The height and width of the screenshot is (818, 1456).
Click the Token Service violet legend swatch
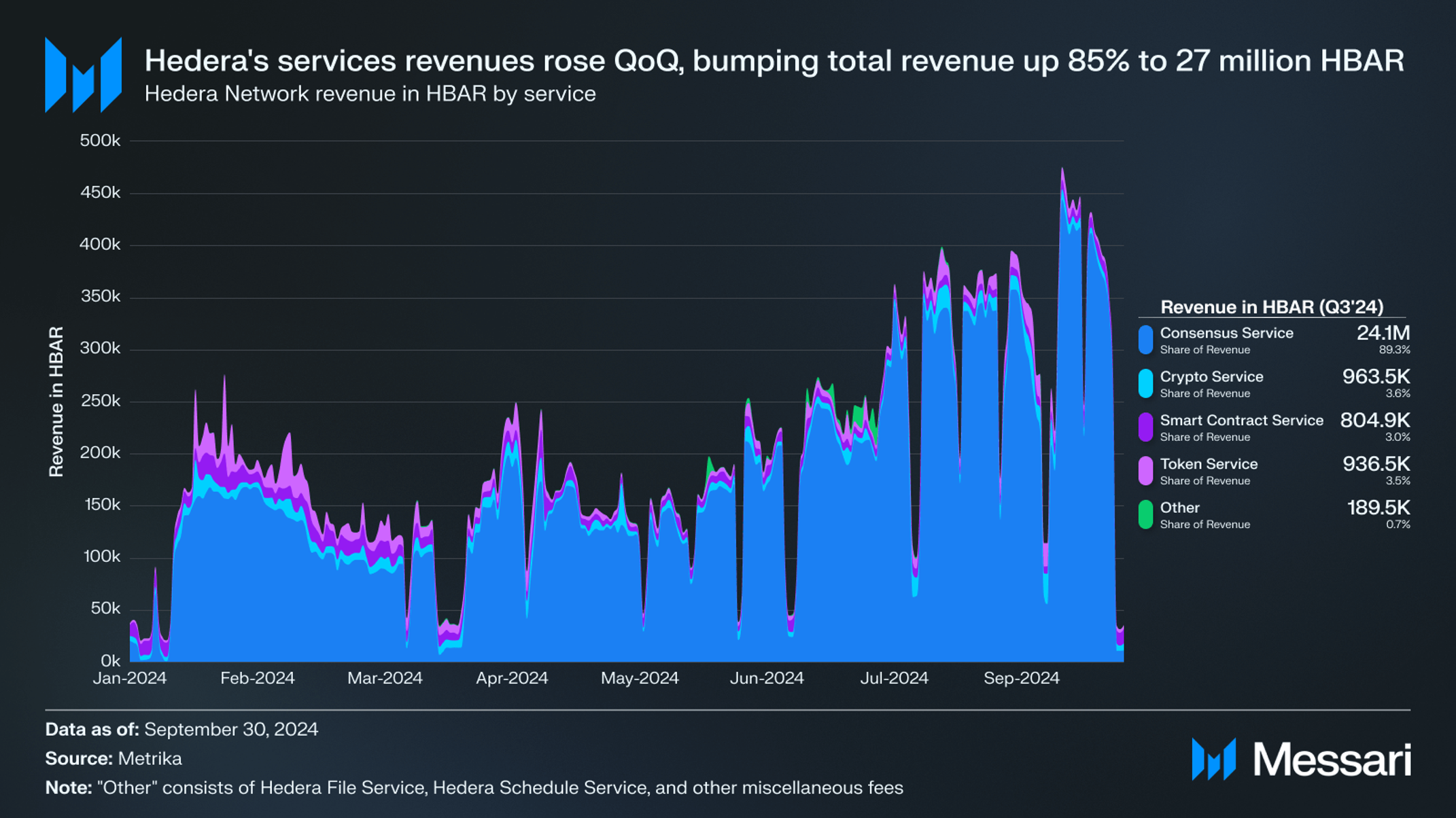tap(1145, 471)
